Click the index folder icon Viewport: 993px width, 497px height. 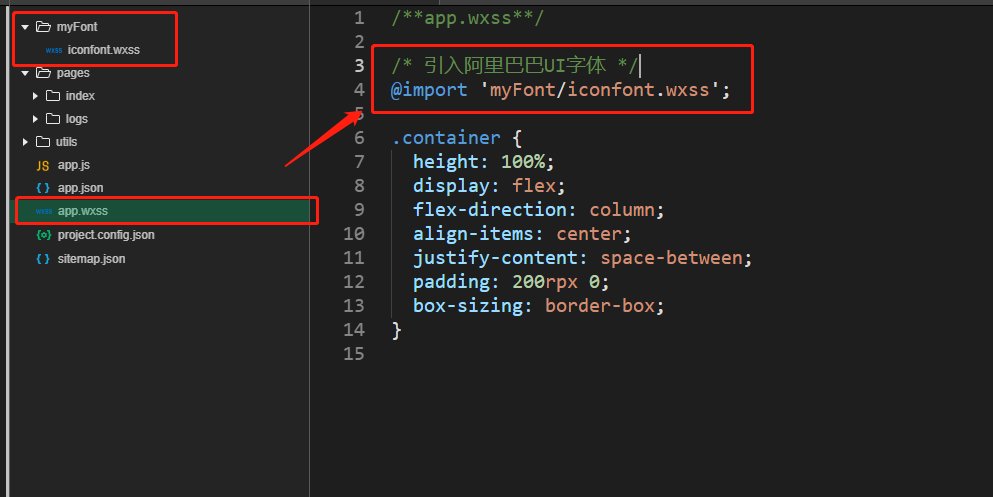click(53, 96)
